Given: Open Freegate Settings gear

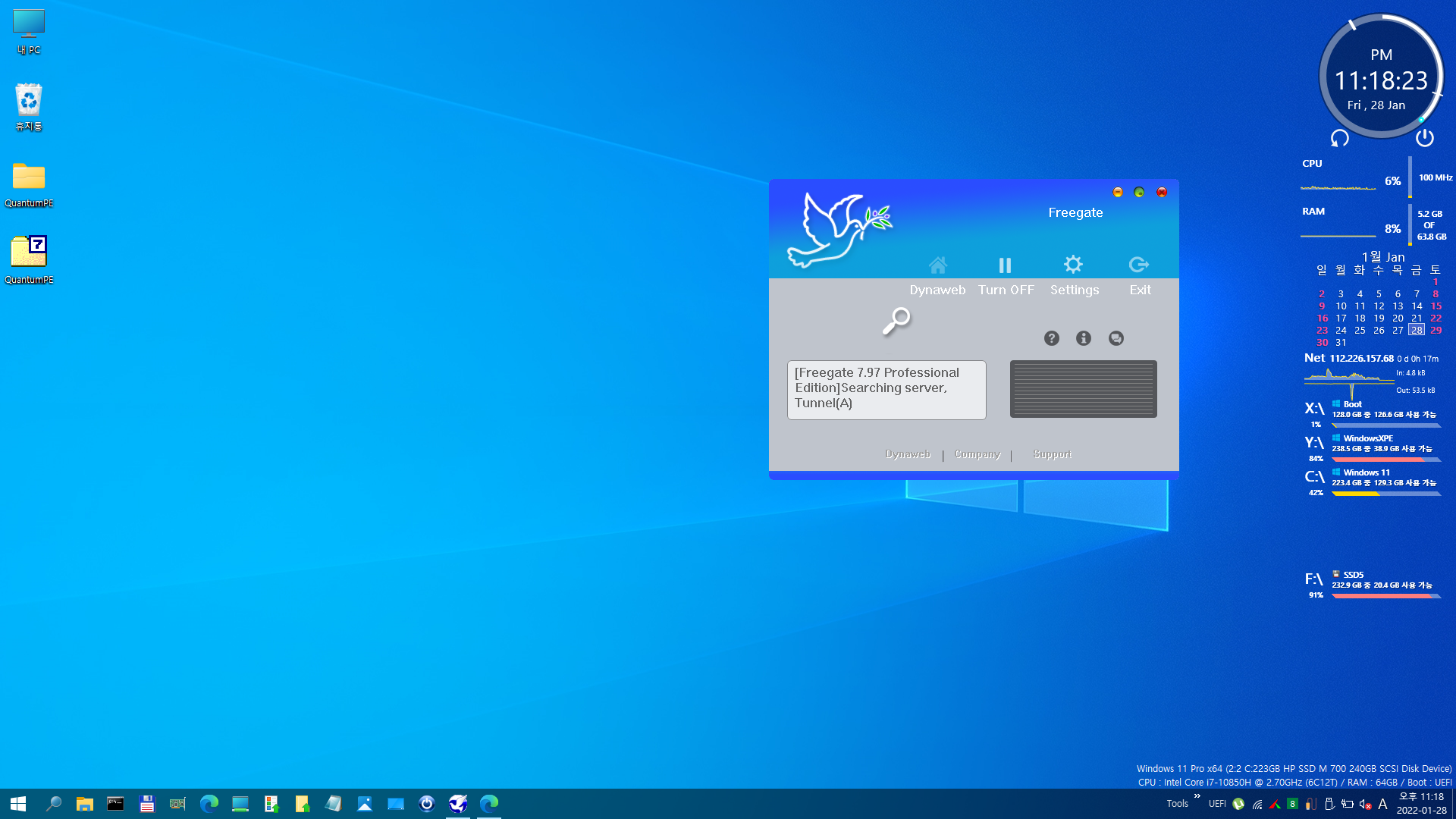Looking at the screenshot, I should [1073, 265].
